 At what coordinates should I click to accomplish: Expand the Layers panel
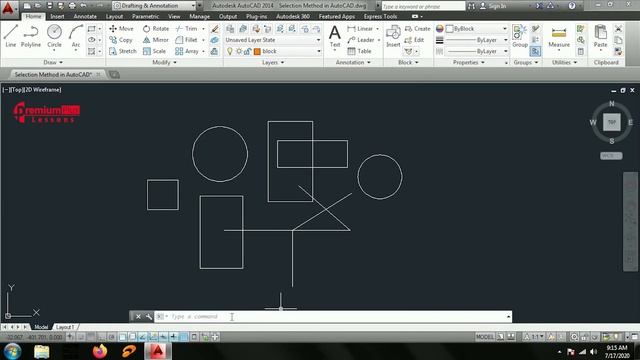(273, 62)
